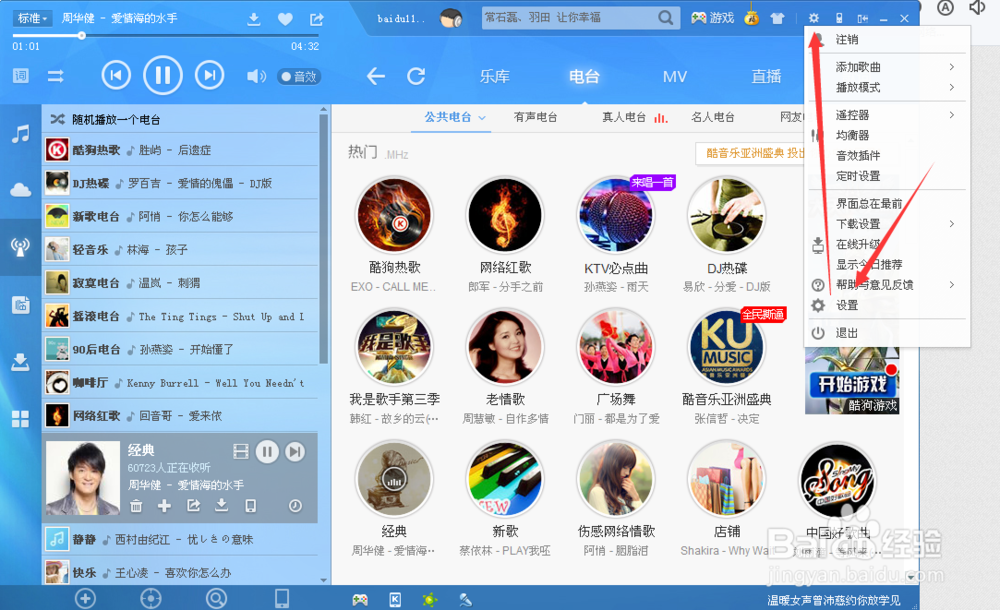Click the add circle icon in bottom bar

coord(85,599)
